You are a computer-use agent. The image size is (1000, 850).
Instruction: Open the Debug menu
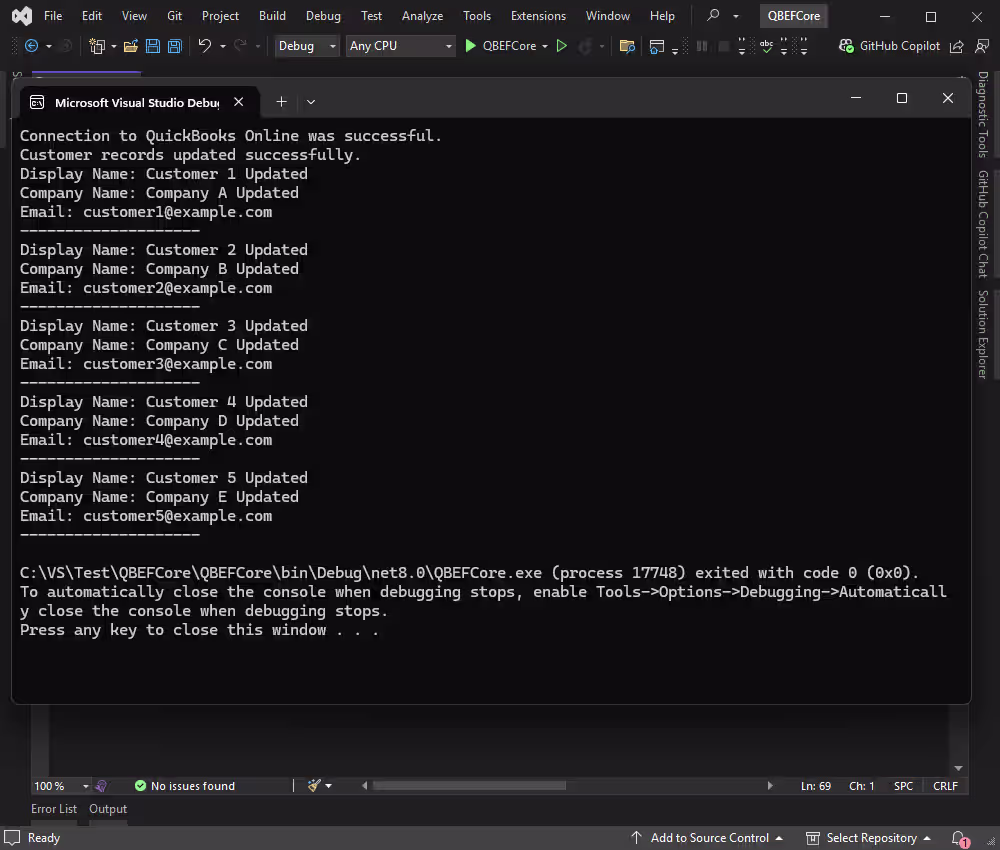323,16
